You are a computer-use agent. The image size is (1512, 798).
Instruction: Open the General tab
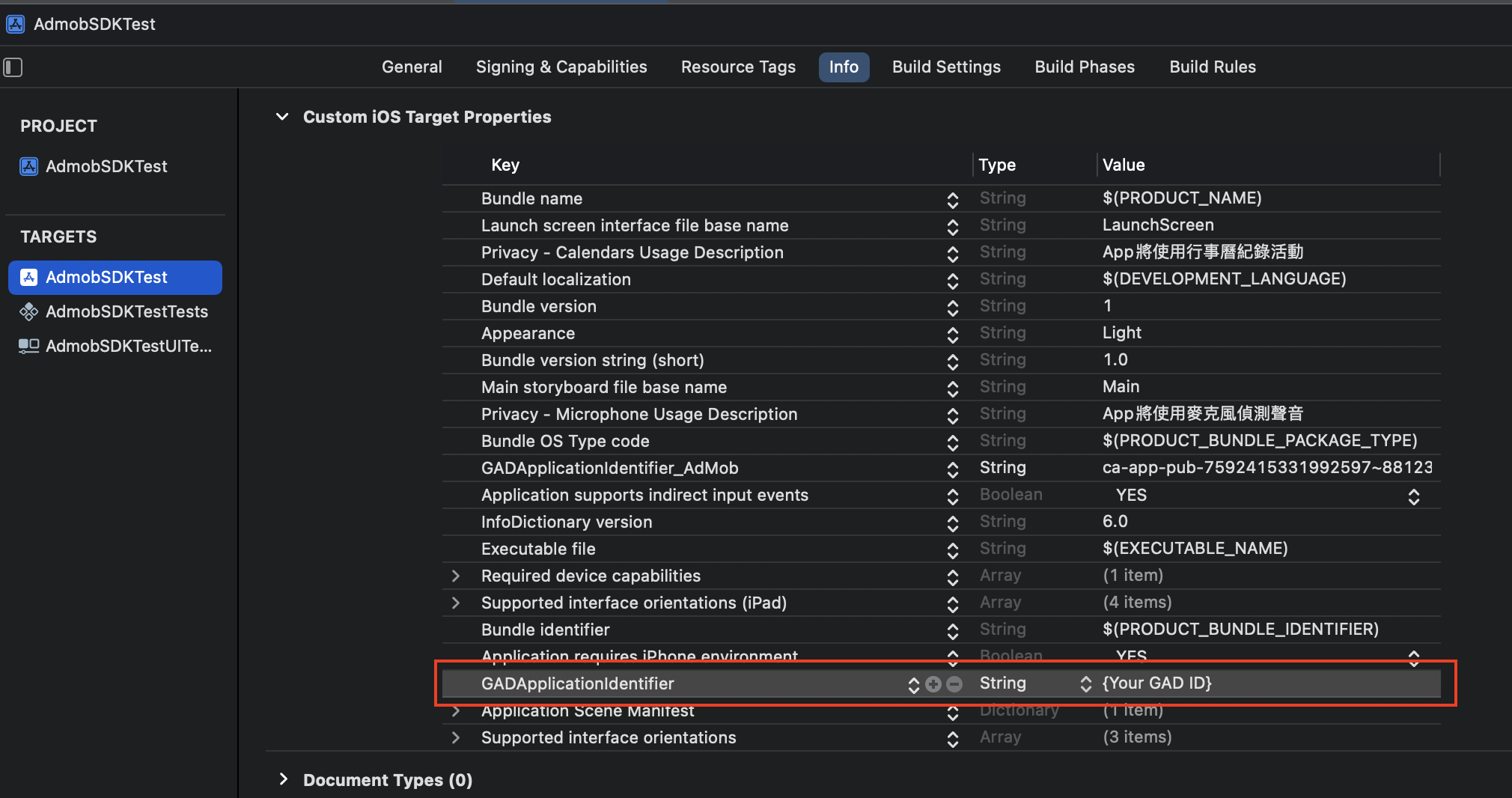coord(412,67)
